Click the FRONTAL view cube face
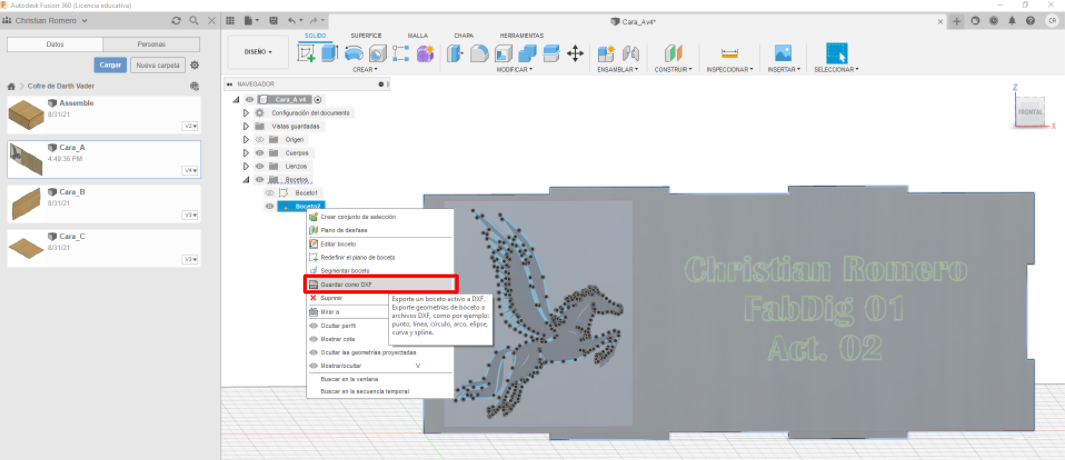 pos(1030,112)
